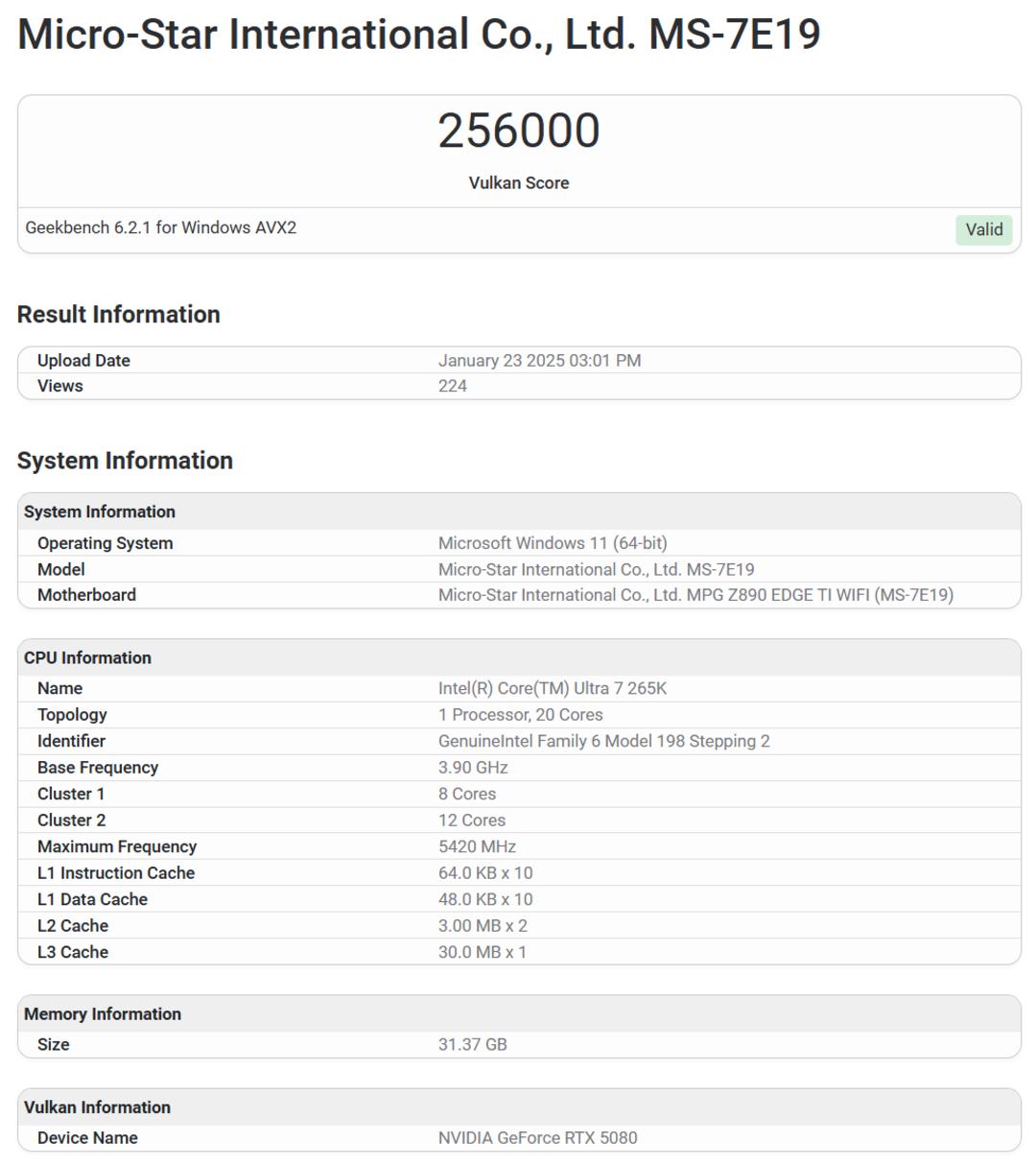The width and height of the screenshot is (1036, 1166).
Task: Click the January 23 2025 03:01 PM value
Action: pos(539,360)
